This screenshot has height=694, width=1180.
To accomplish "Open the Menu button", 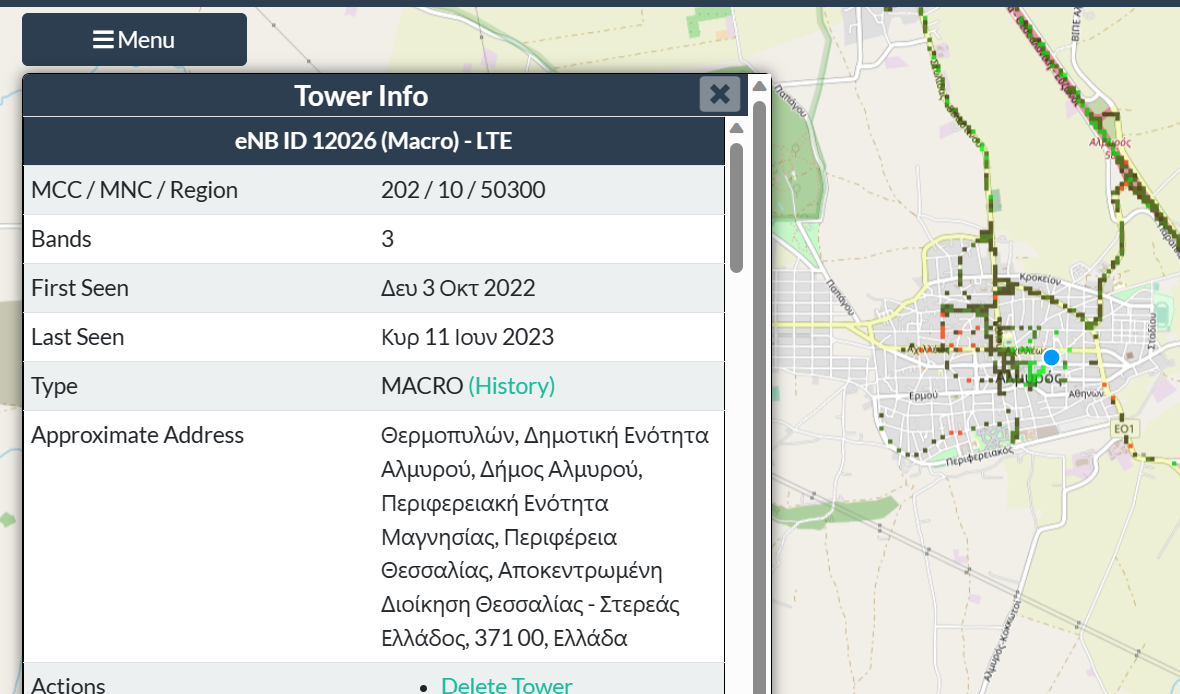I will pos(134,39).
